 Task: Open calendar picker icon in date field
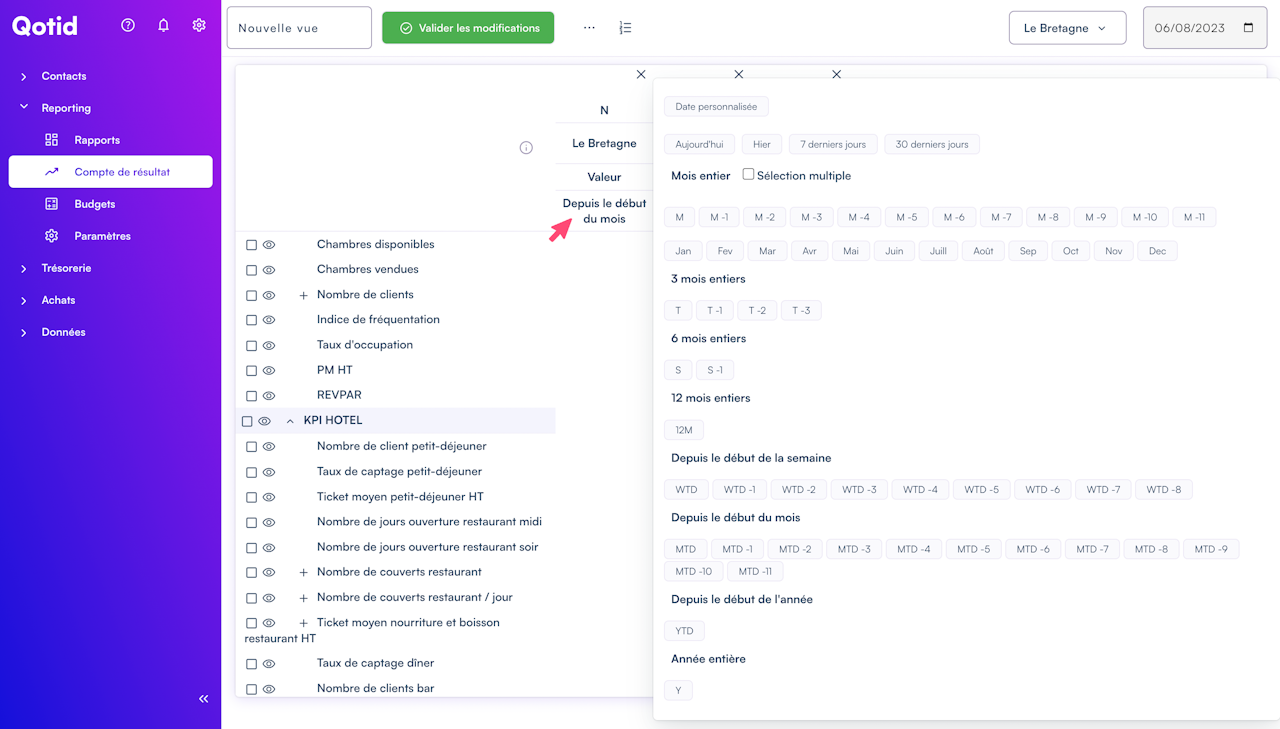pos(1248,28)
